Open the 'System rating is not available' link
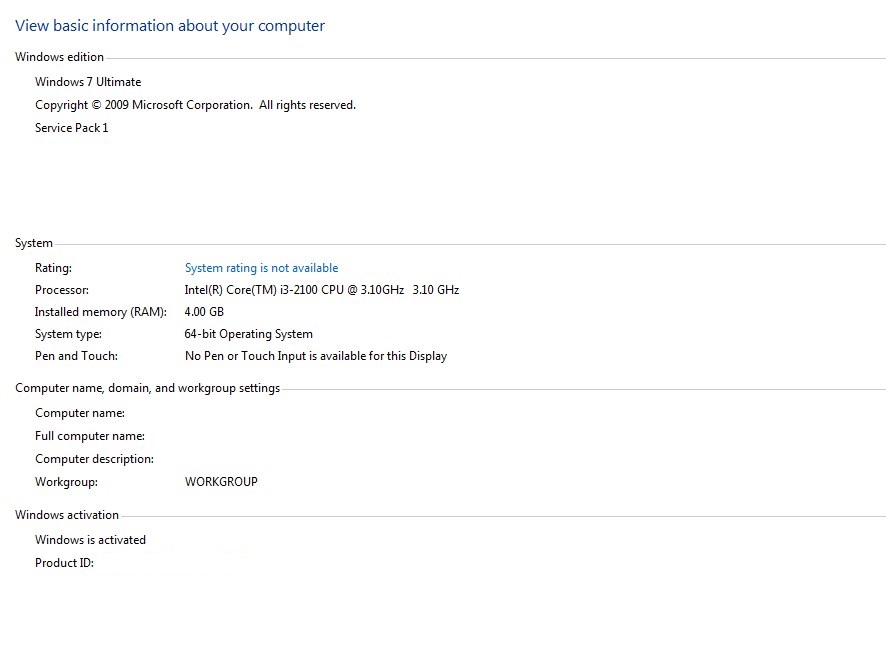This screenshot has height=650, width=886. 262,268
